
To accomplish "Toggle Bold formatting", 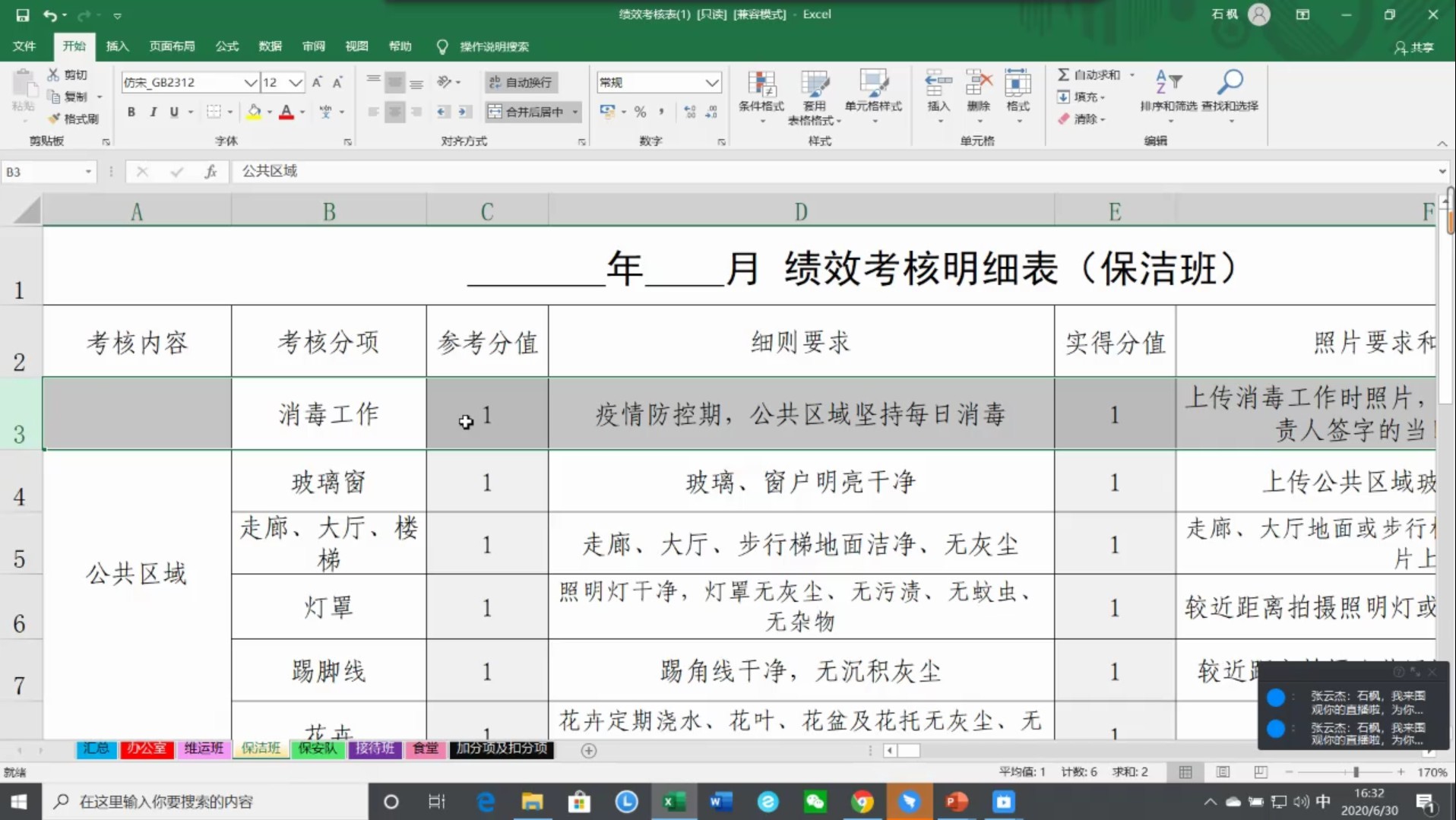I will 131,112.
